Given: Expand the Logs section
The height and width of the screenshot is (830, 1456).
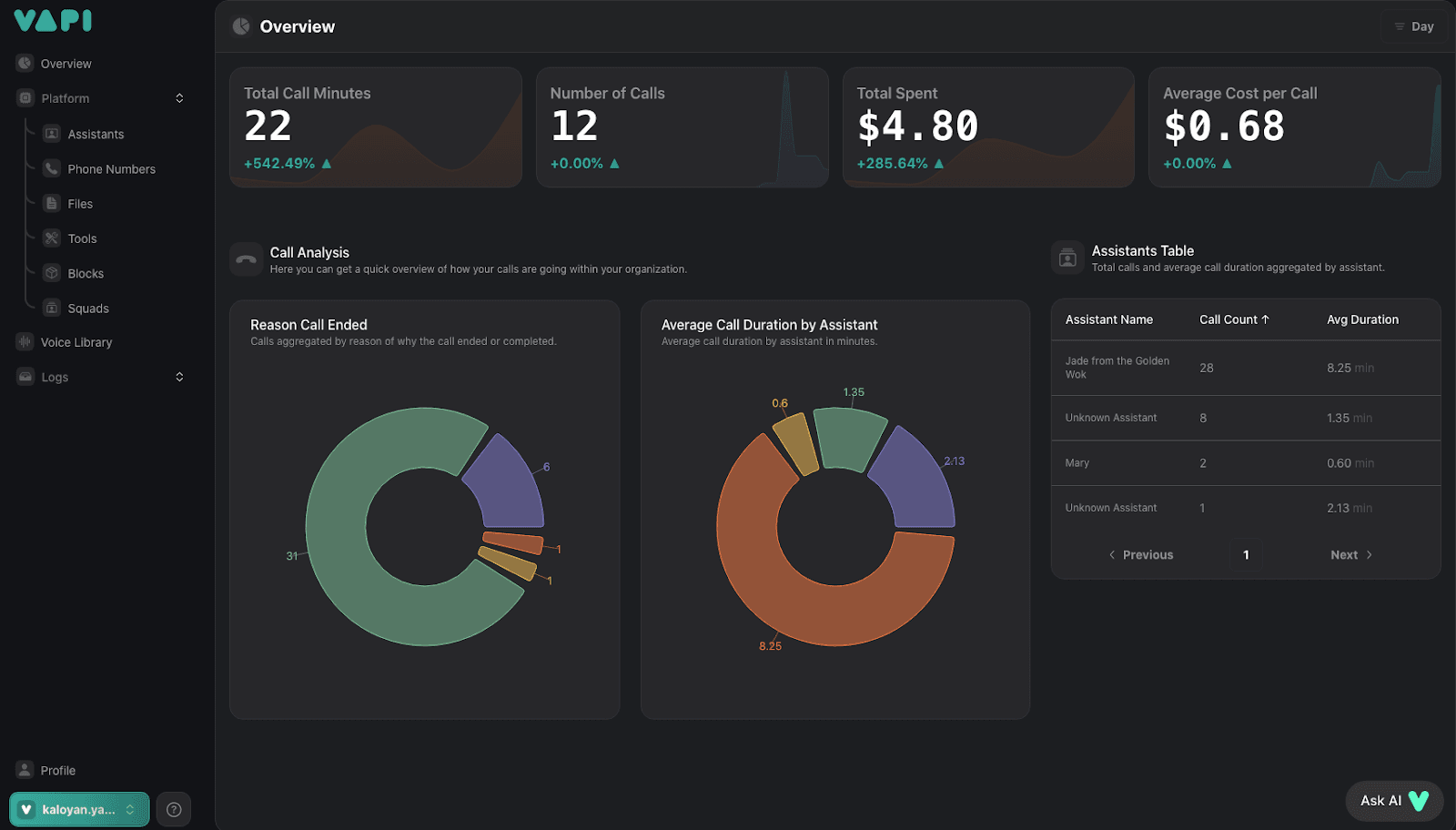Looking at the screenshot, I should [x=179, y=377].
